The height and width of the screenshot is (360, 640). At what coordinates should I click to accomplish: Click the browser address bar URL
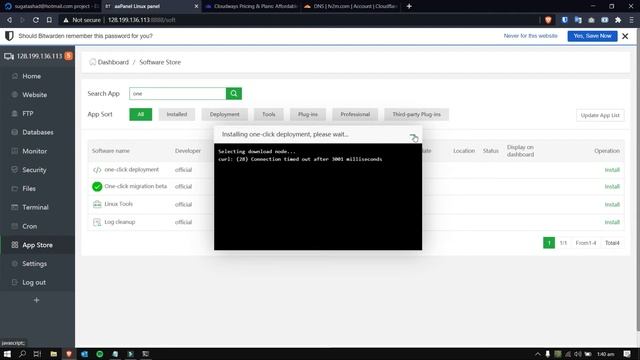tap(142, 20)
